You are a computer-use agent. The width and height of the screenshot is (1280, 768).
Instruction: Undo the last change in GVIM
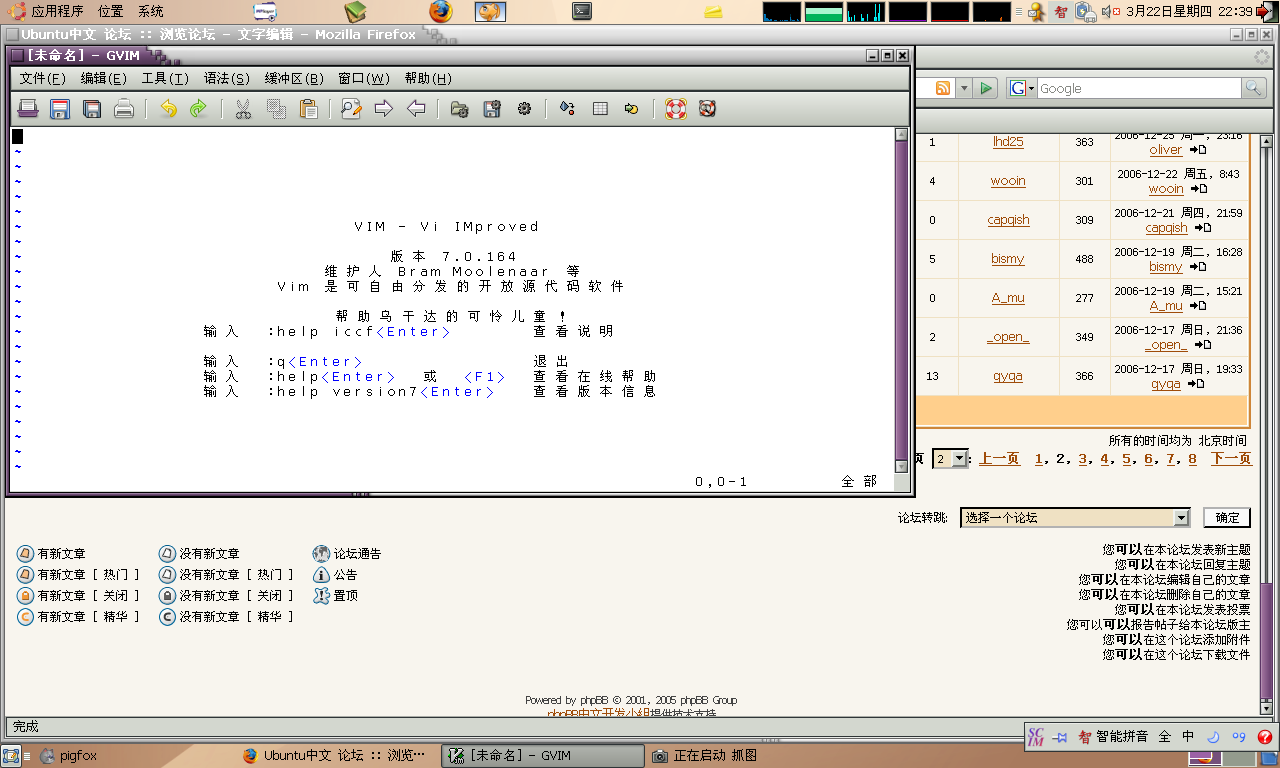tap(168, 109)
